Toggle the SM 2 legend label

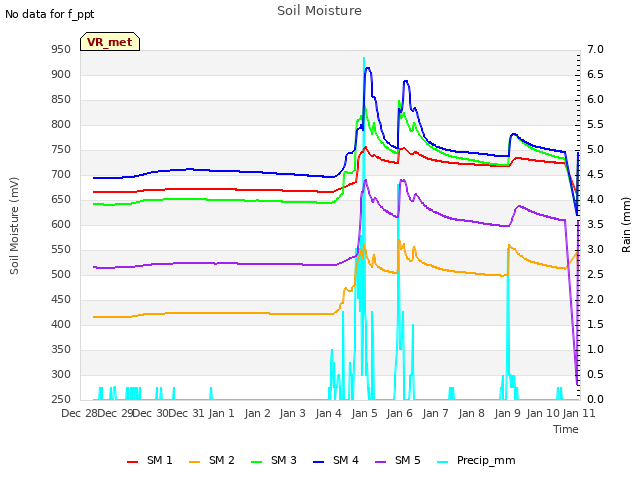(222, 460)
